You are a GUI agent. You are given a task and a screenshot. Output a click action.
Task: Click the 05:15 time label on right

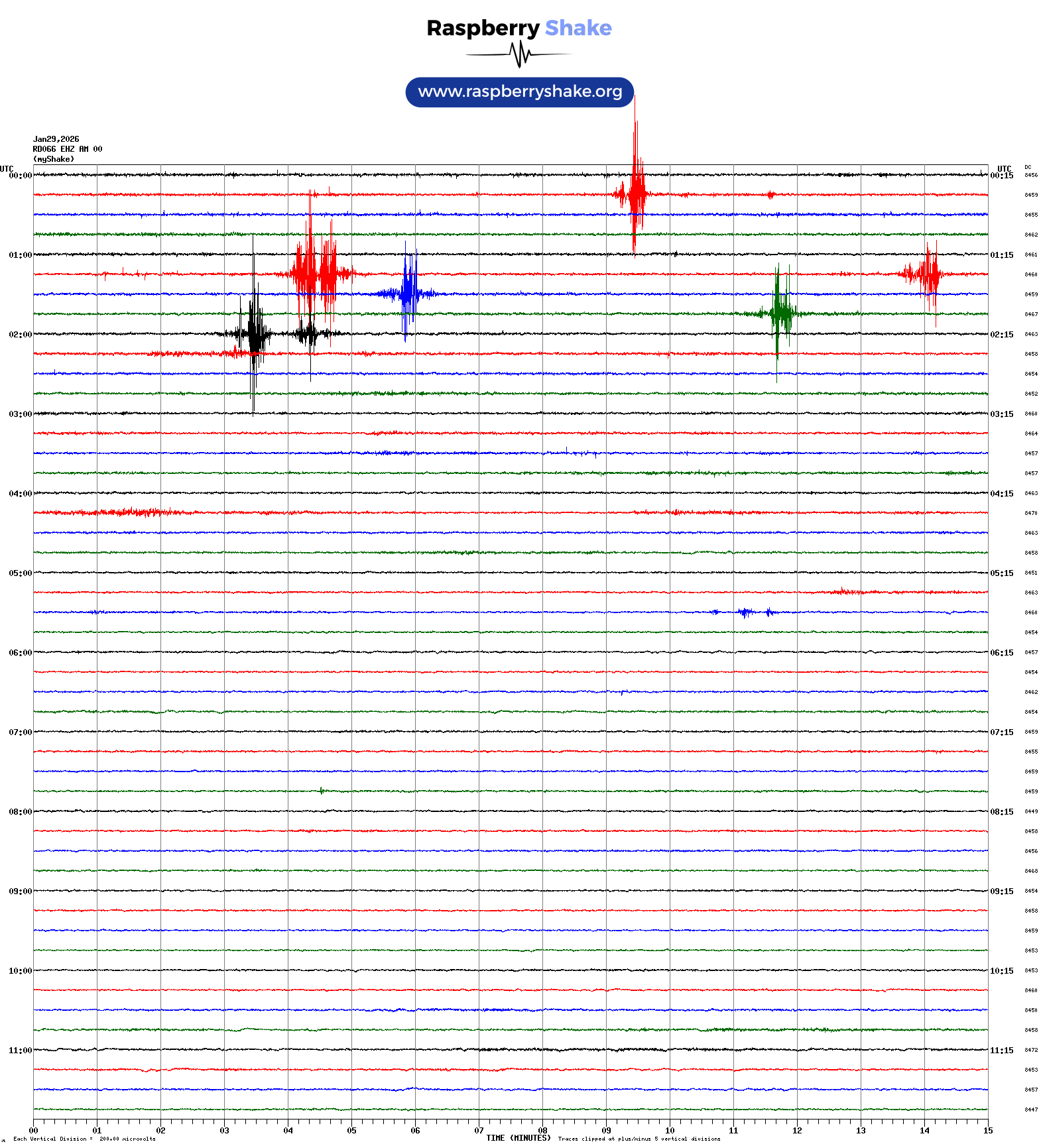pyautogui.click(x=1001, y=573)
